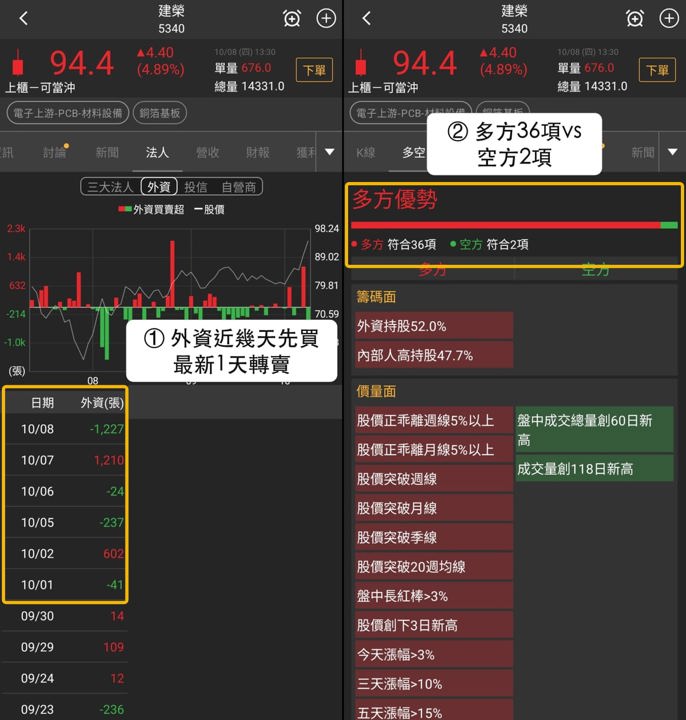686x720 pixels.
Task: Open 股價突破月線 indicator
Action: pos(433,508)
